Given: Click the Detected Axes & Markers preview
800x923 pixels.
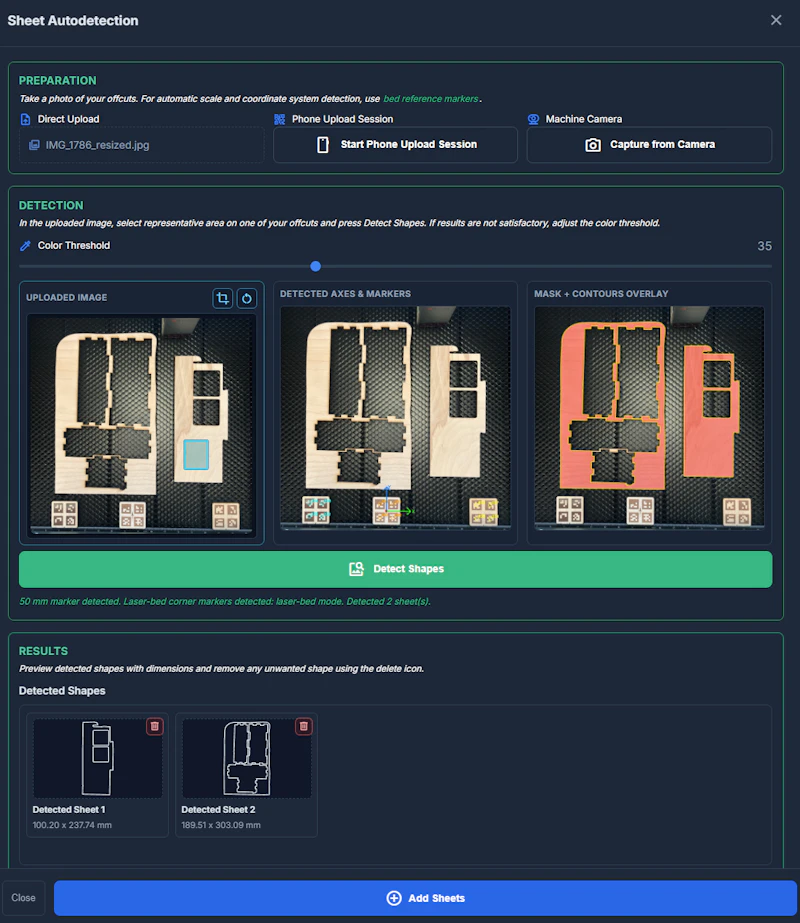Looking at the screenshot, I should pos(396,418).
